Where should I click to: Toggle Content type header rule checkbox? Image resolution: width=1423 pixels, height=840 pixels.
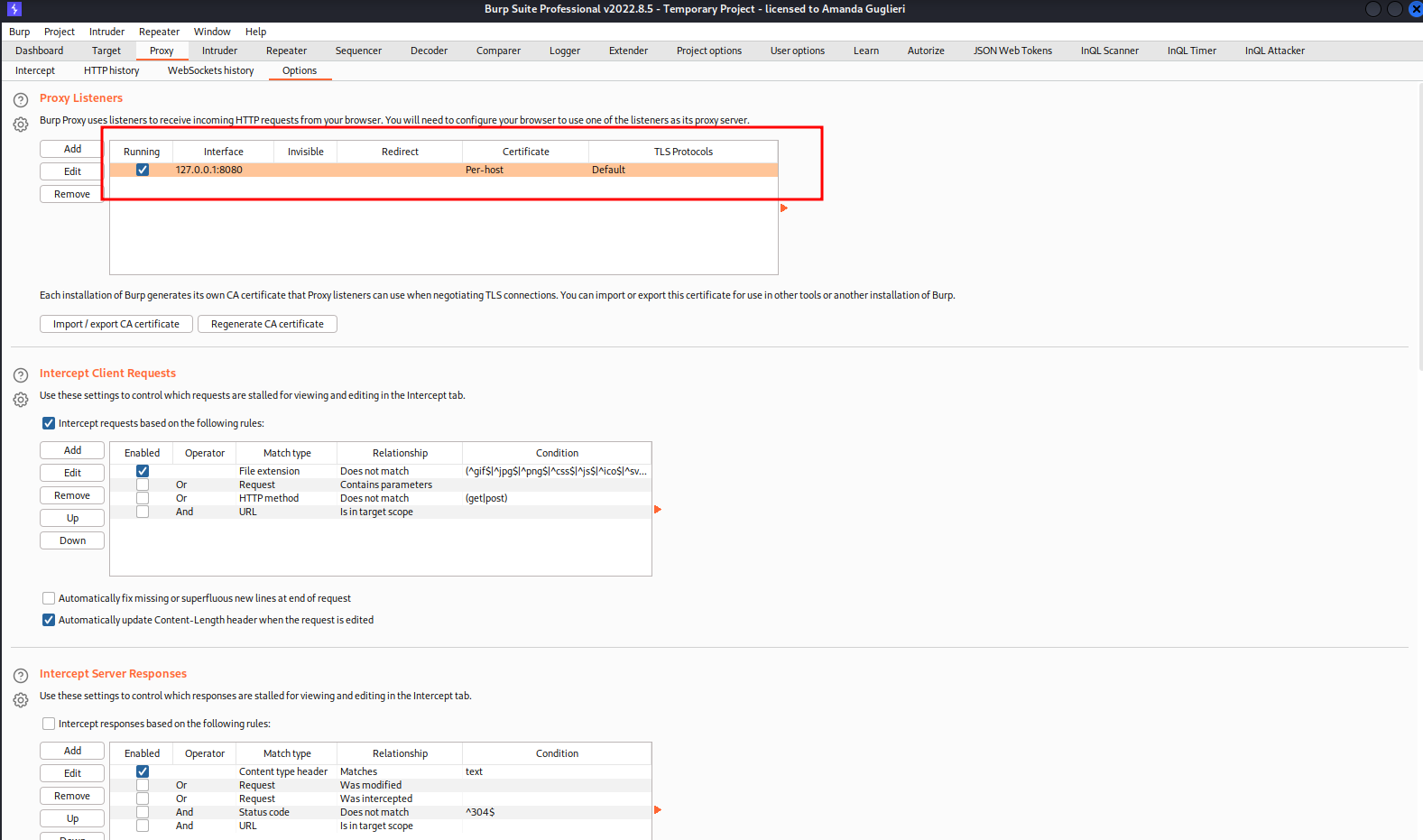143,771
